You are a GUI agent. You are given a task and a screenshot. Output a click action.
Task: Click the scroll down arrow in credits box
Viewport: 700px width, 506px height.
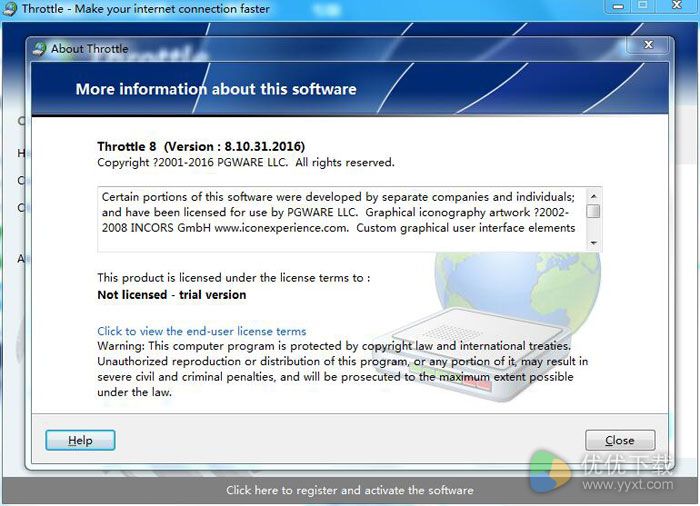pyautogui.click(x=593, y=243)
